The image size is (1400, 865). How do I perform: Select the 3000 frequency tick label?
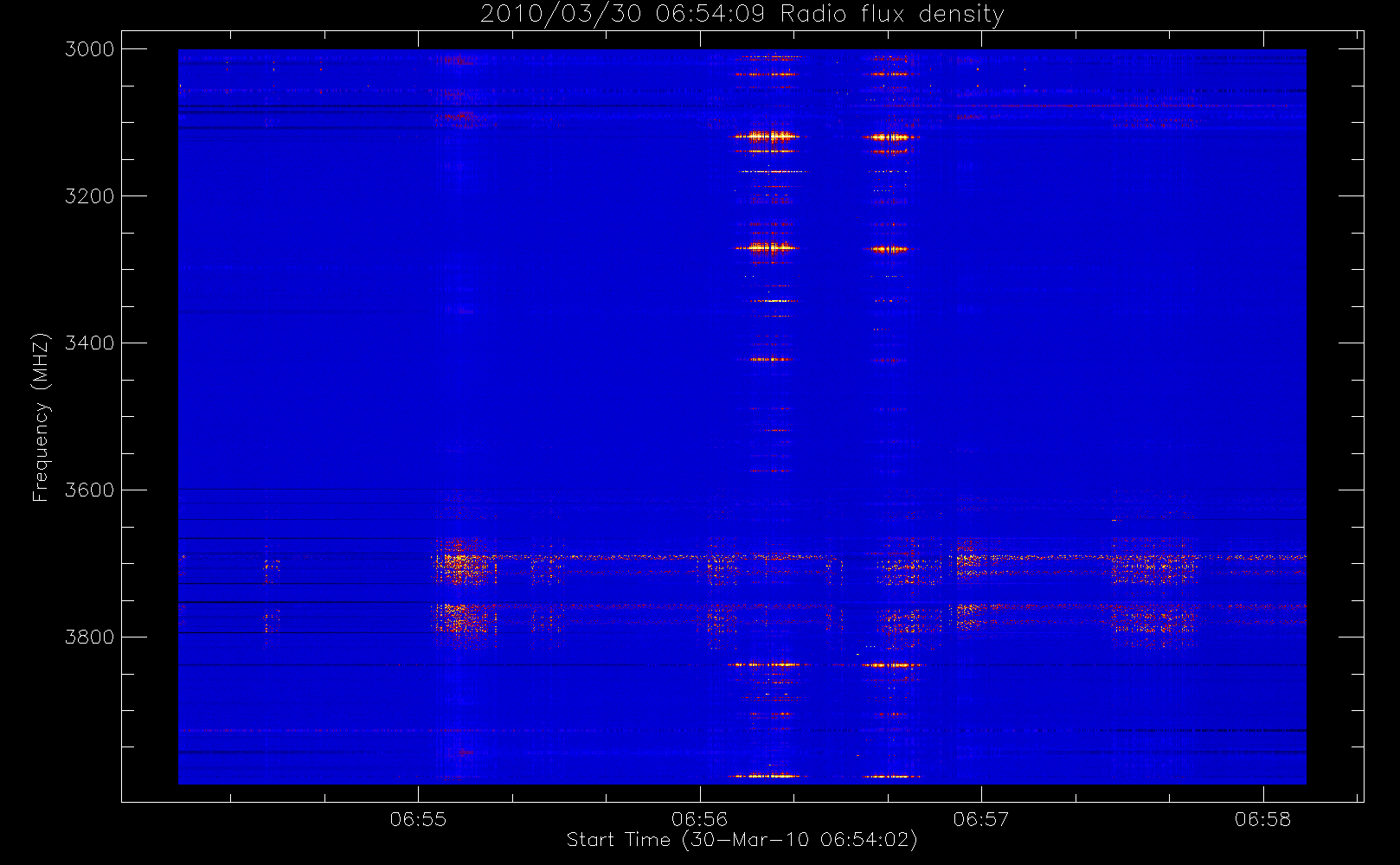pos(90,49)
